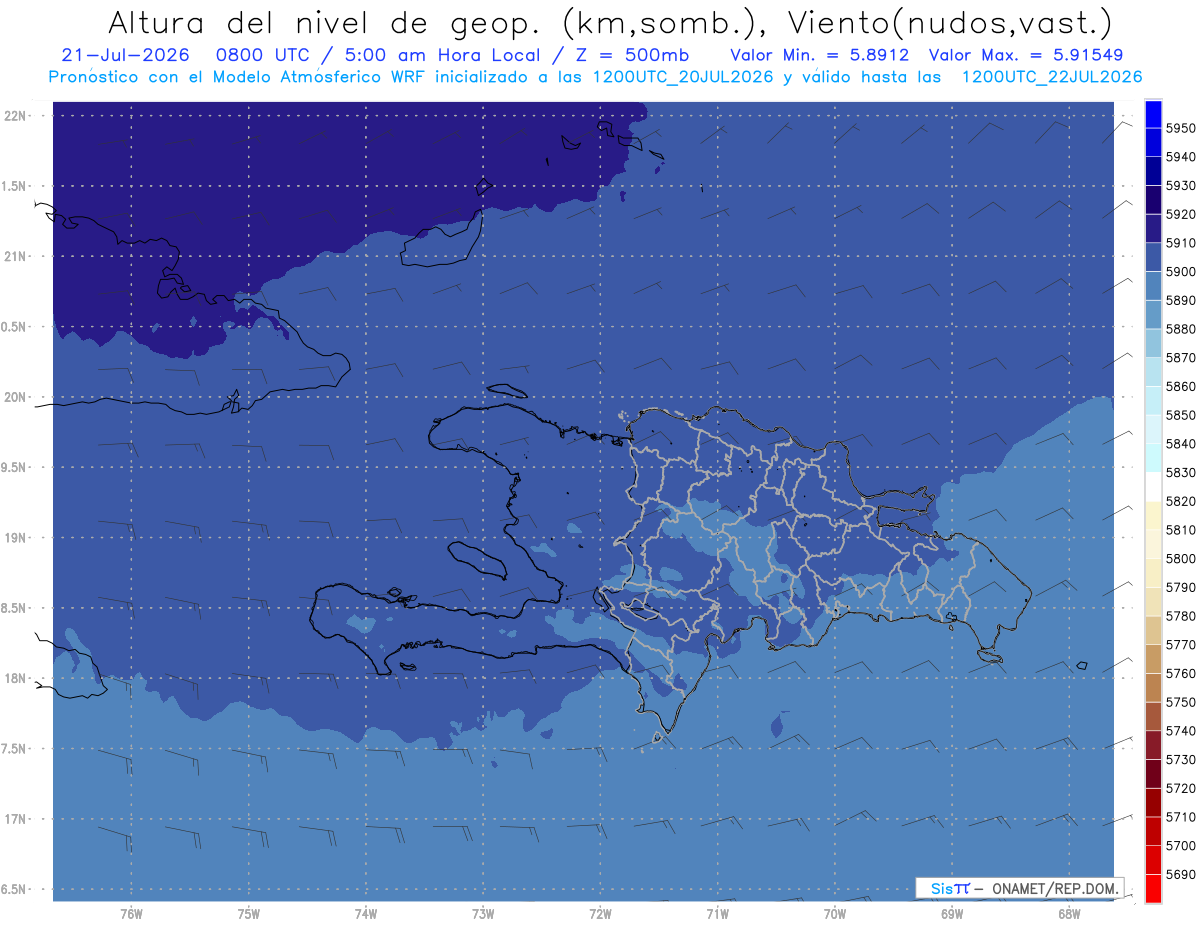Click the '1.5N' latitude label
The image size is (1200, 927).
pyautogui.click(x=15, y=186)
